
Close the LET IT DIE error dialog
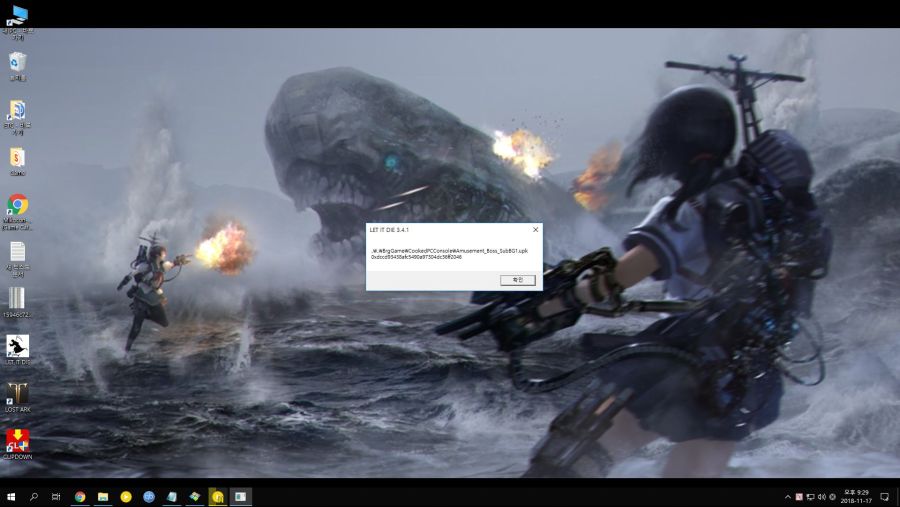(x=535, y=229)
